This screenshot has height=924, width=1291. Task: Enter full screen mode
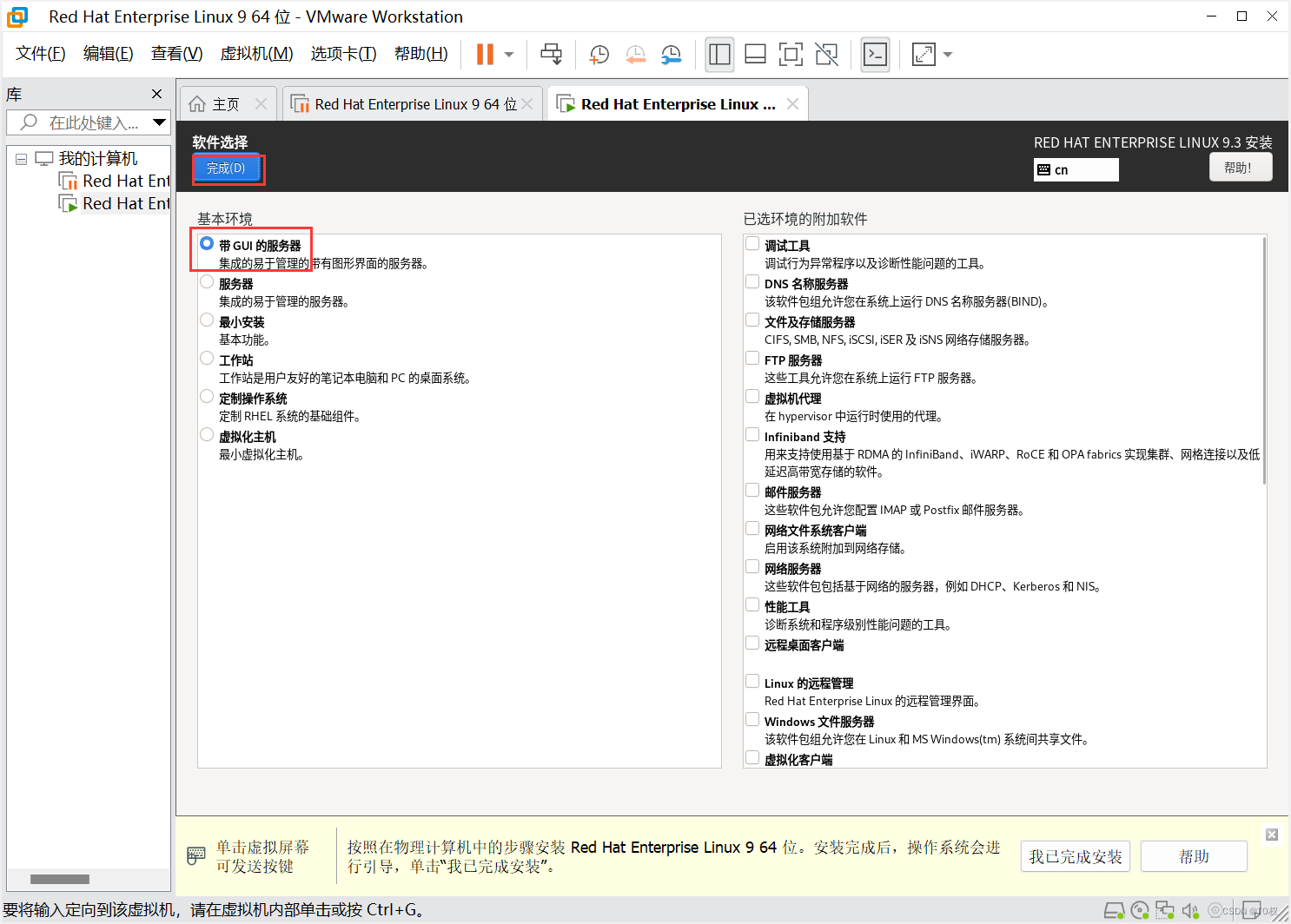coord(791,54)
